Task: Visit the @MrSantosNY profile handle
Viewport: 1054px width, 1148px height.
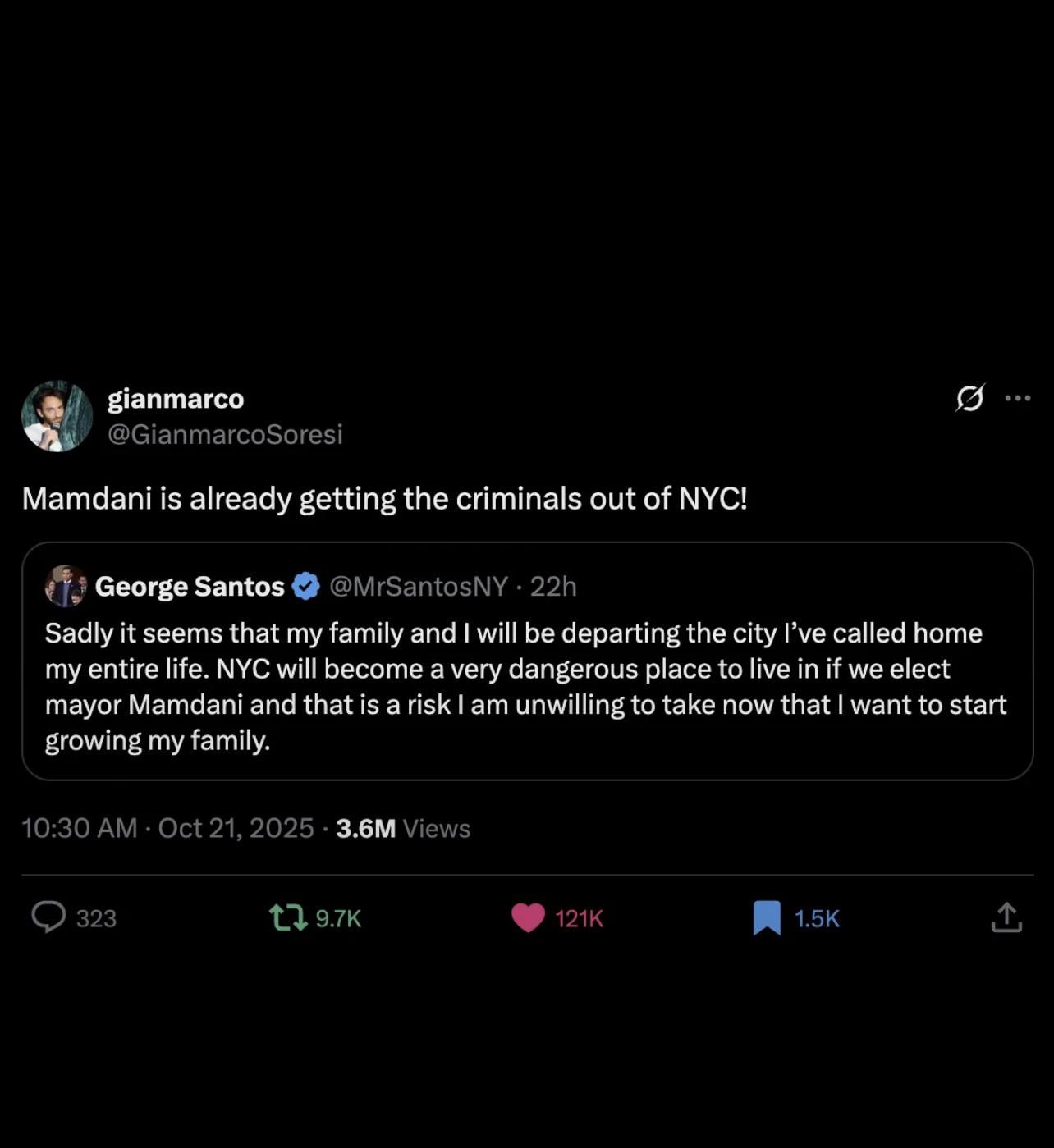Action: [419, 587]
